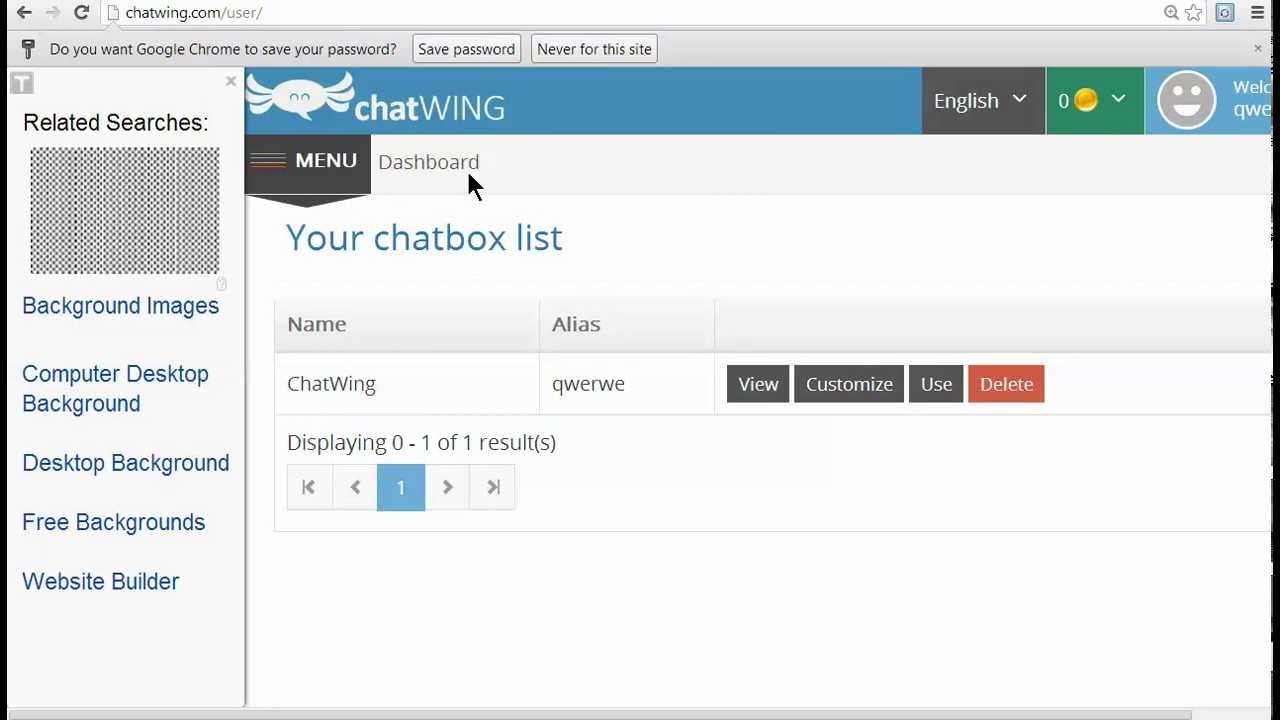Click the browser forward arrow
1280x720 pixels.
[53, 13]
